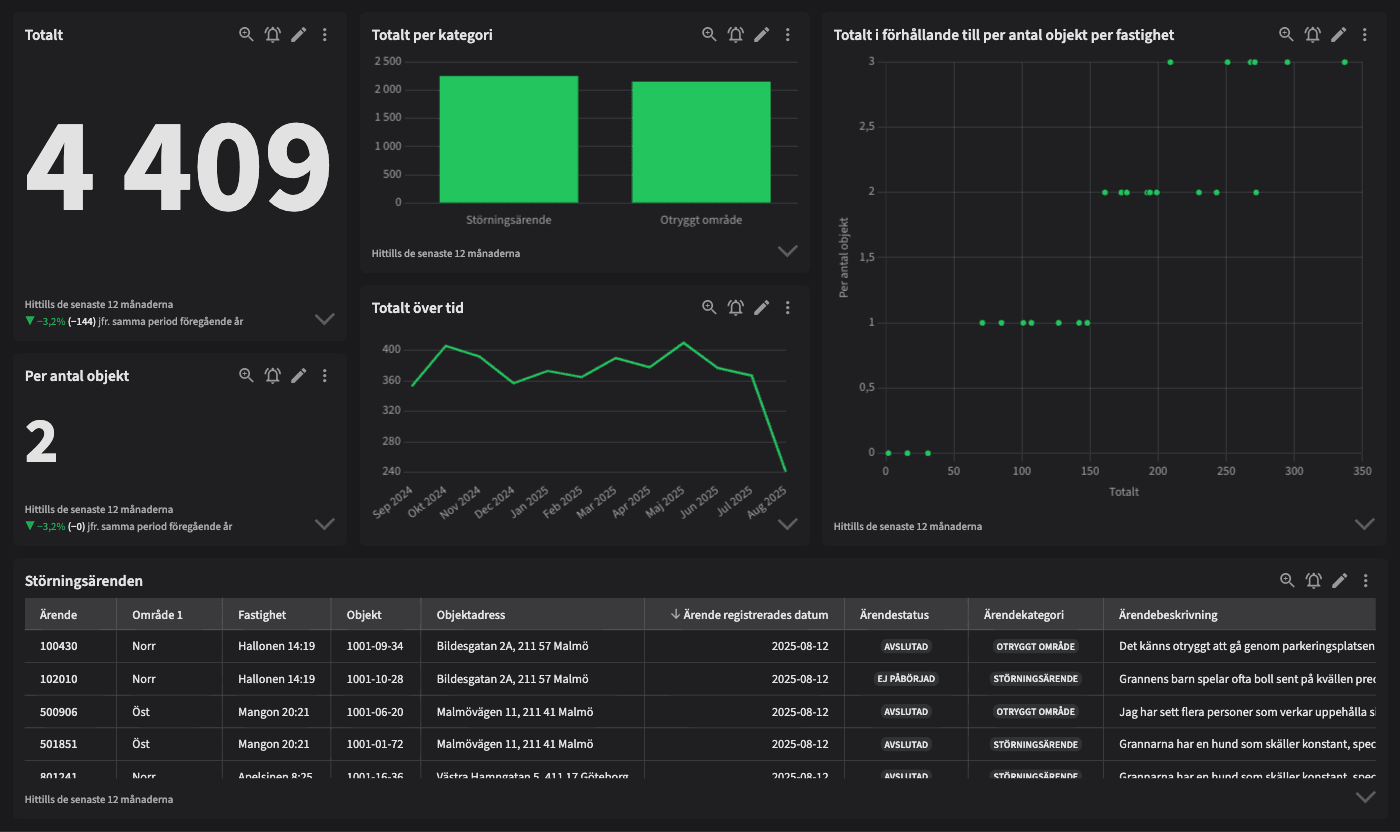The height and width of the screenshot is (832, 1400).
Task: Open three-dot menu on Per antal objekt
Action: [325, 376]
